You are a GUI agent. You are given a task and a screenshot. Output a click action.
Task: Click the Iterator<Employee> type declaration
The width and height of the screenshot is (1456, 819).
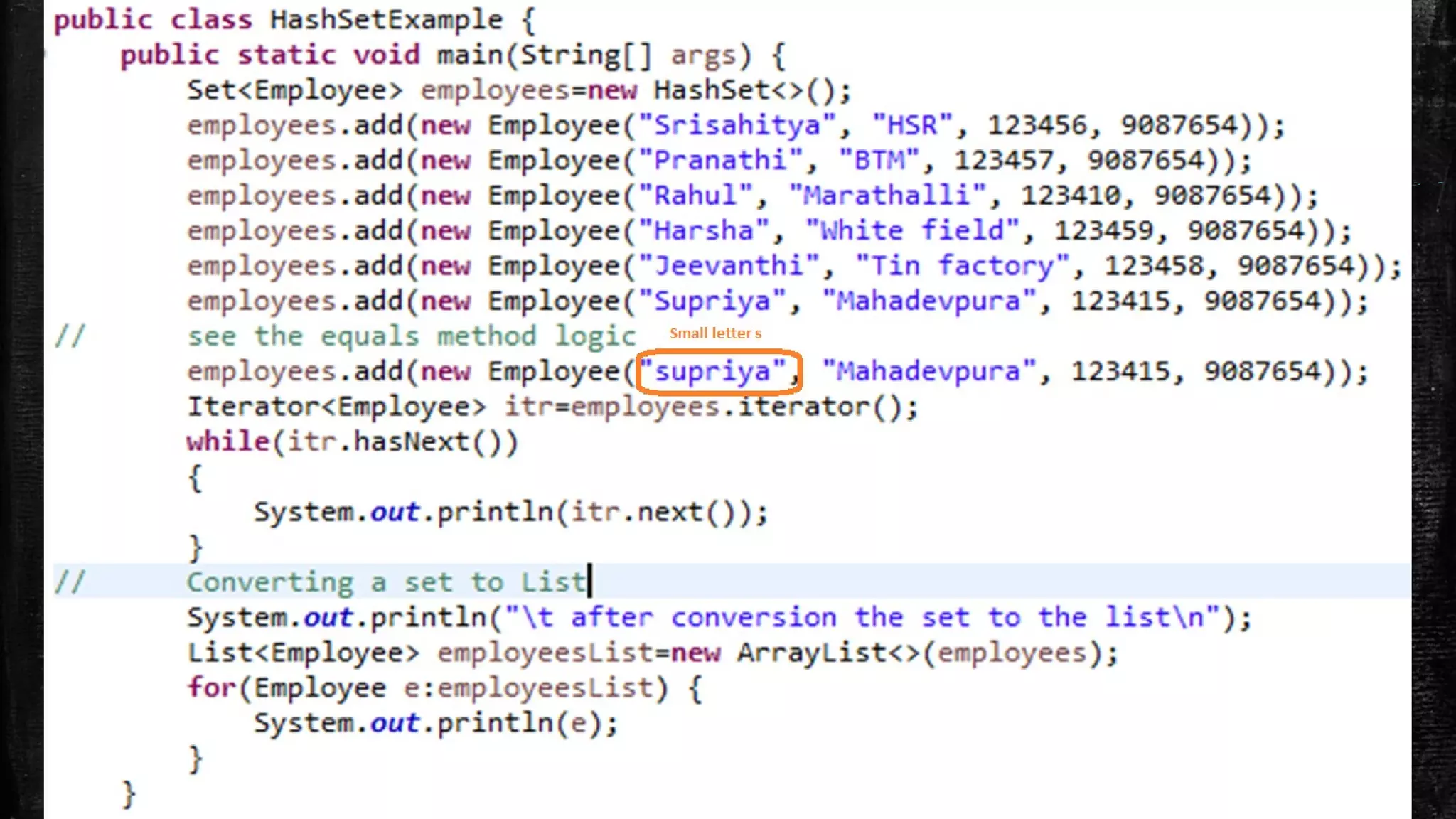point(336,407)
